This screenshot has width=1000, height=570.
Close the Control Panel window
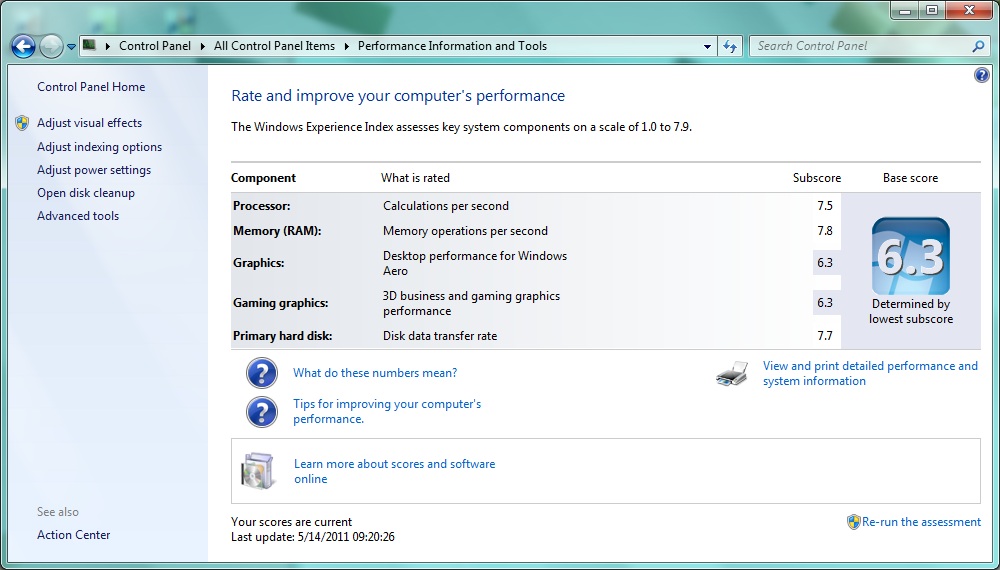969,10
